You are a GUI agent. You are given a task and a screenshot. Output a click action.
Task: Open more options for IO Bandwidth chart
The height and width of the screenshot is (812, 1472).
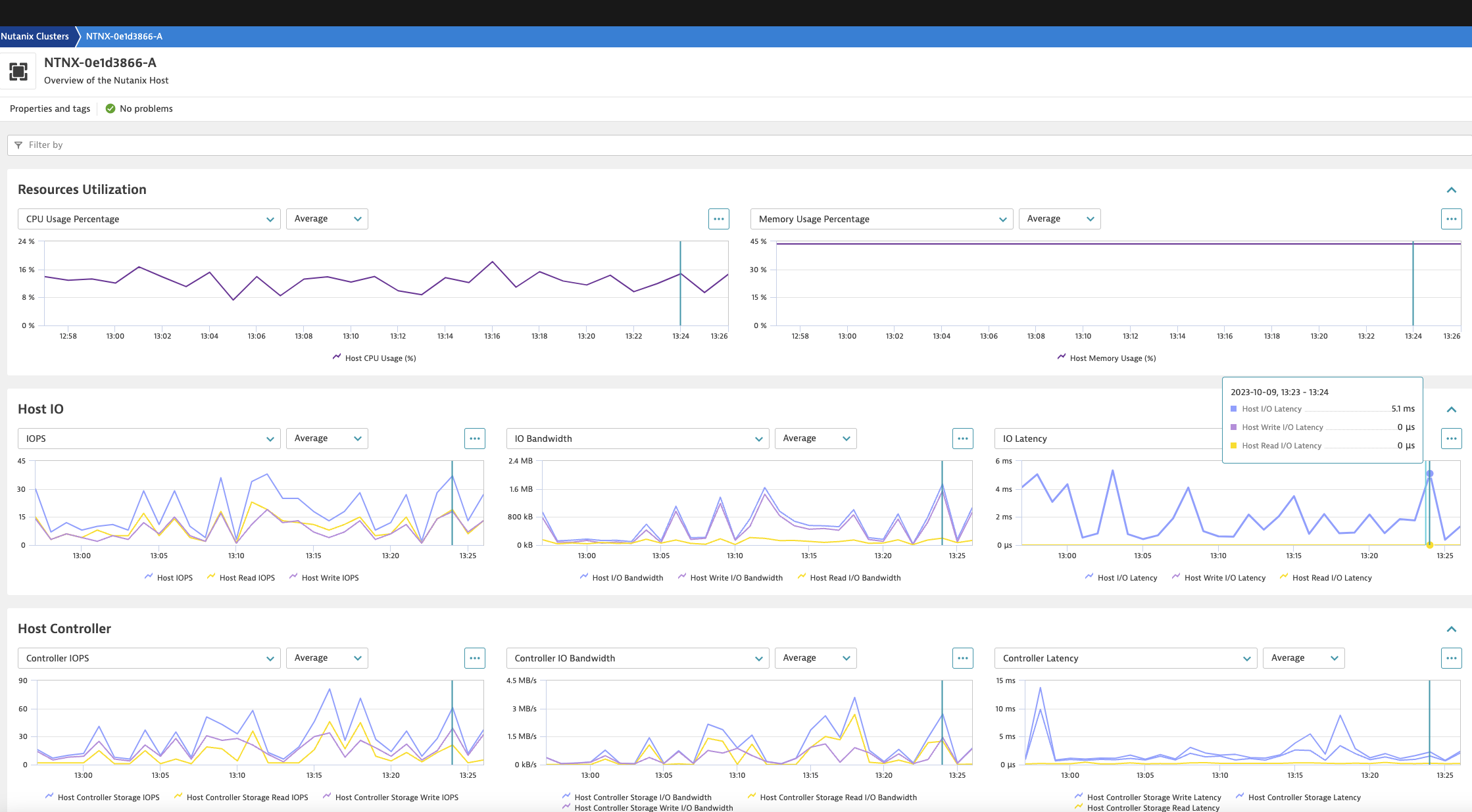pyautogui.click(x=962, y=439)
